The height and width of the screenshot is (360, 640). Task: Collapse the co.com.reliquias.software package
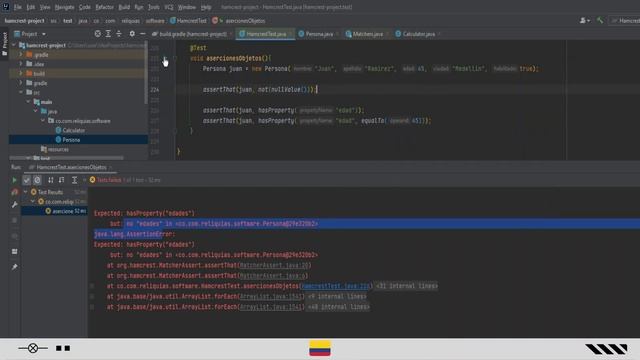43,121
